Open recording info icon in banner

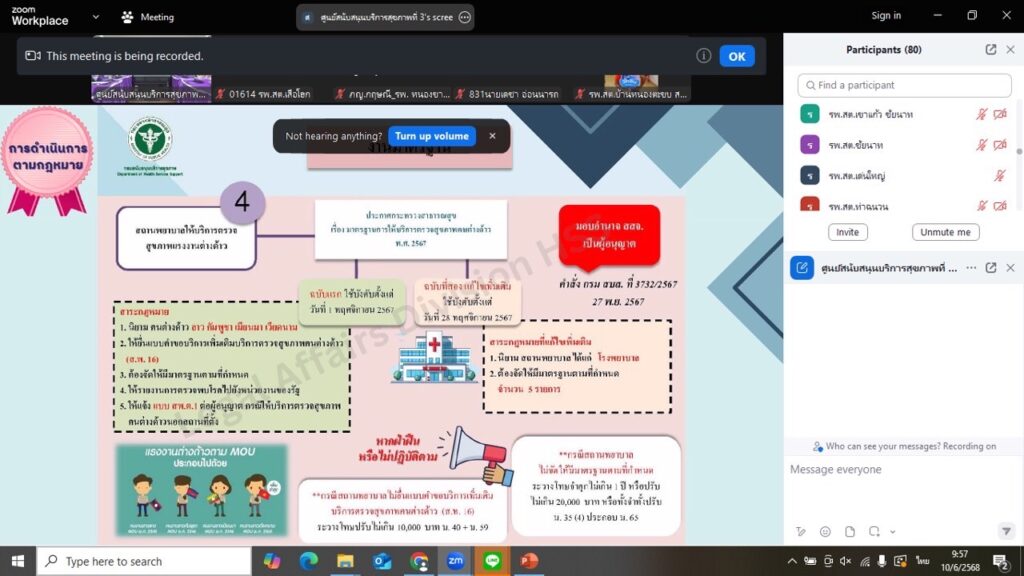coord(704,56)
